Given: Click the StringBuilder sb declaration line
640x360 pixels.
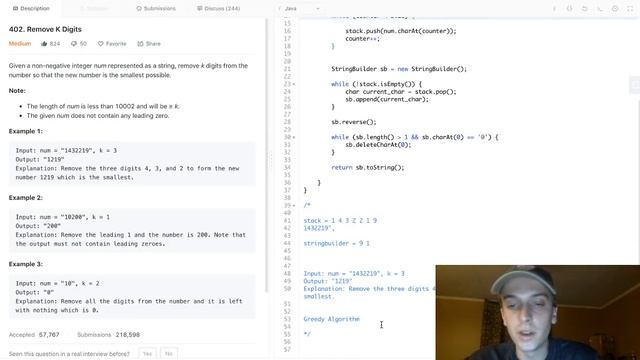Looking at the screenshot, I should pyautogui.click(x=399, y=69).
